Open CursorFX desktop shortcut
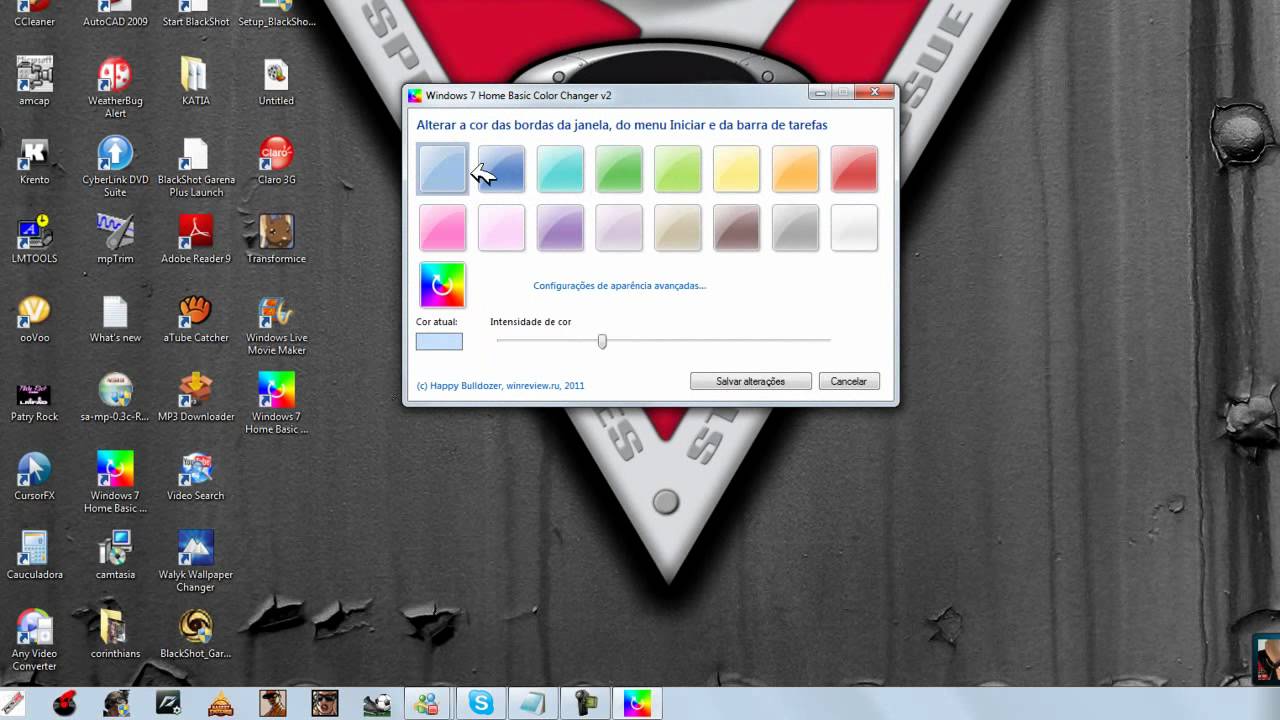 click(x=34, y=476)
